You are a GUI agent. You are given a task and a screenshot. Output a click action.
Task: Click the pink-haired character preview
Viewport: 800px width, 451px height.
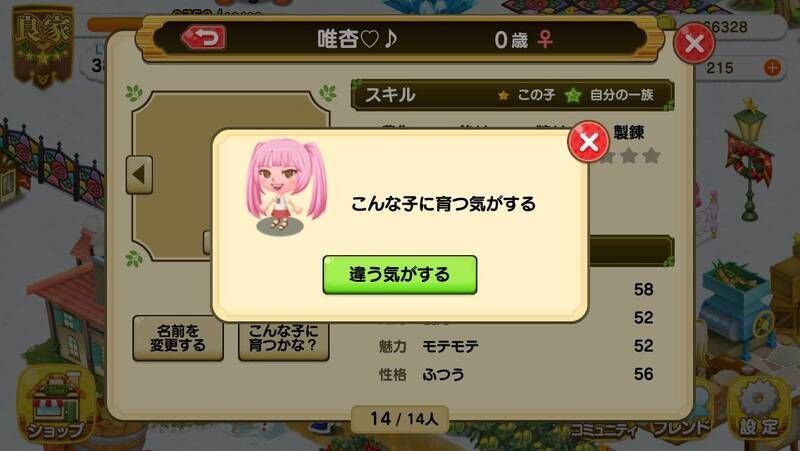[287, 187]
